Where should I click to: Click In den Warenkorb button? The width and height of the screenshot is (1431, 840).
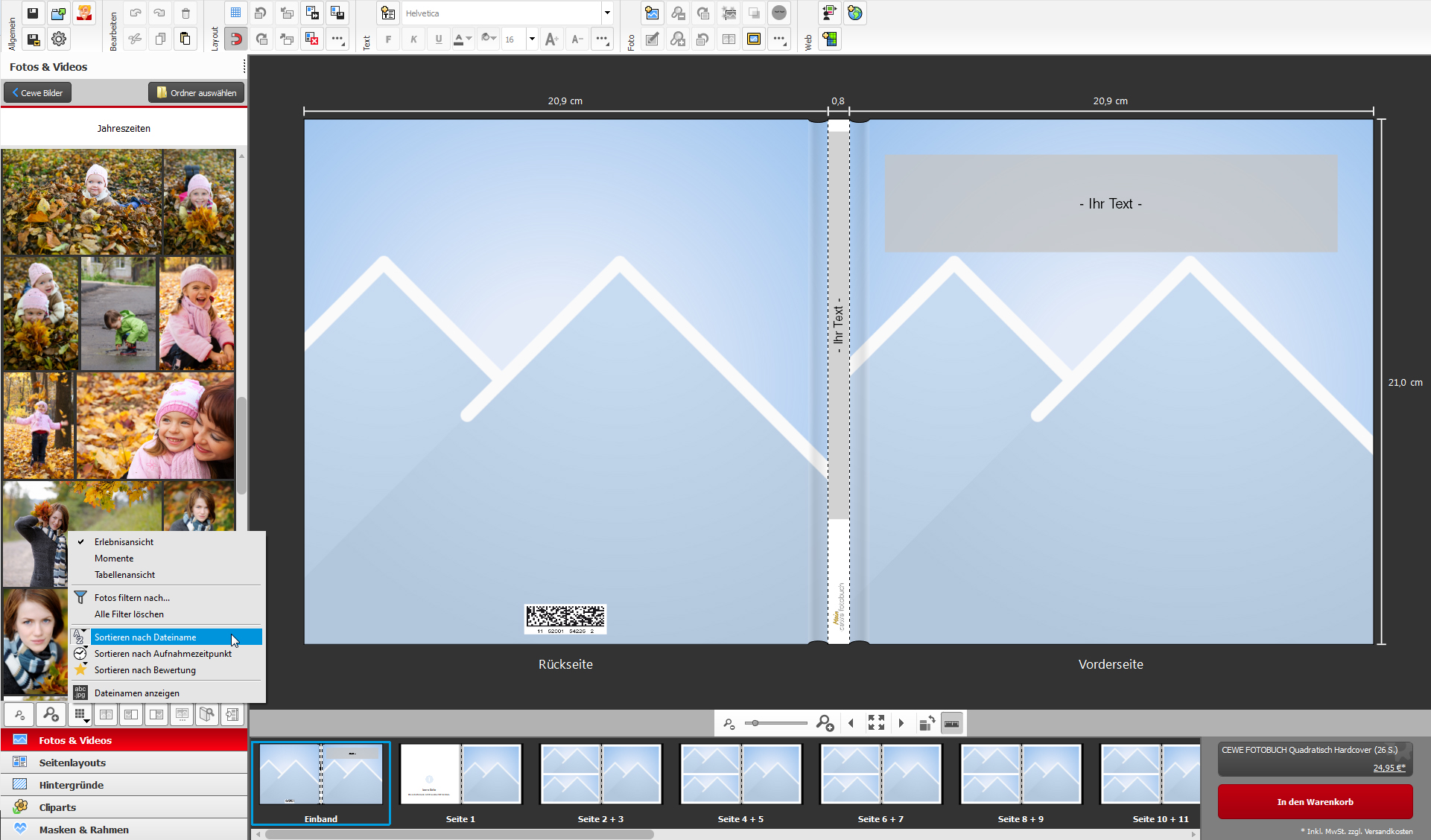1315,802
